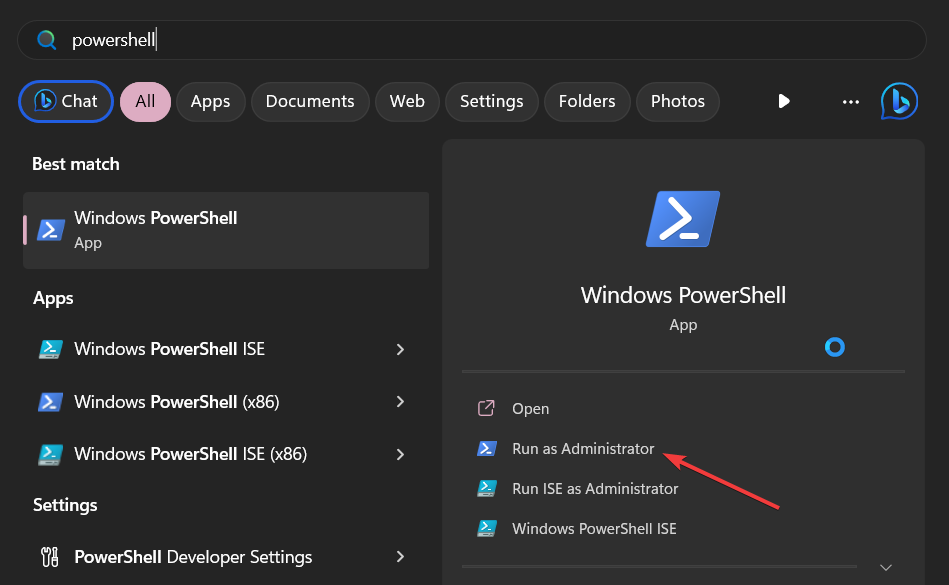
Task: Expand Windows PowerShell ISE result chevron
Action: tap(400, 349)
